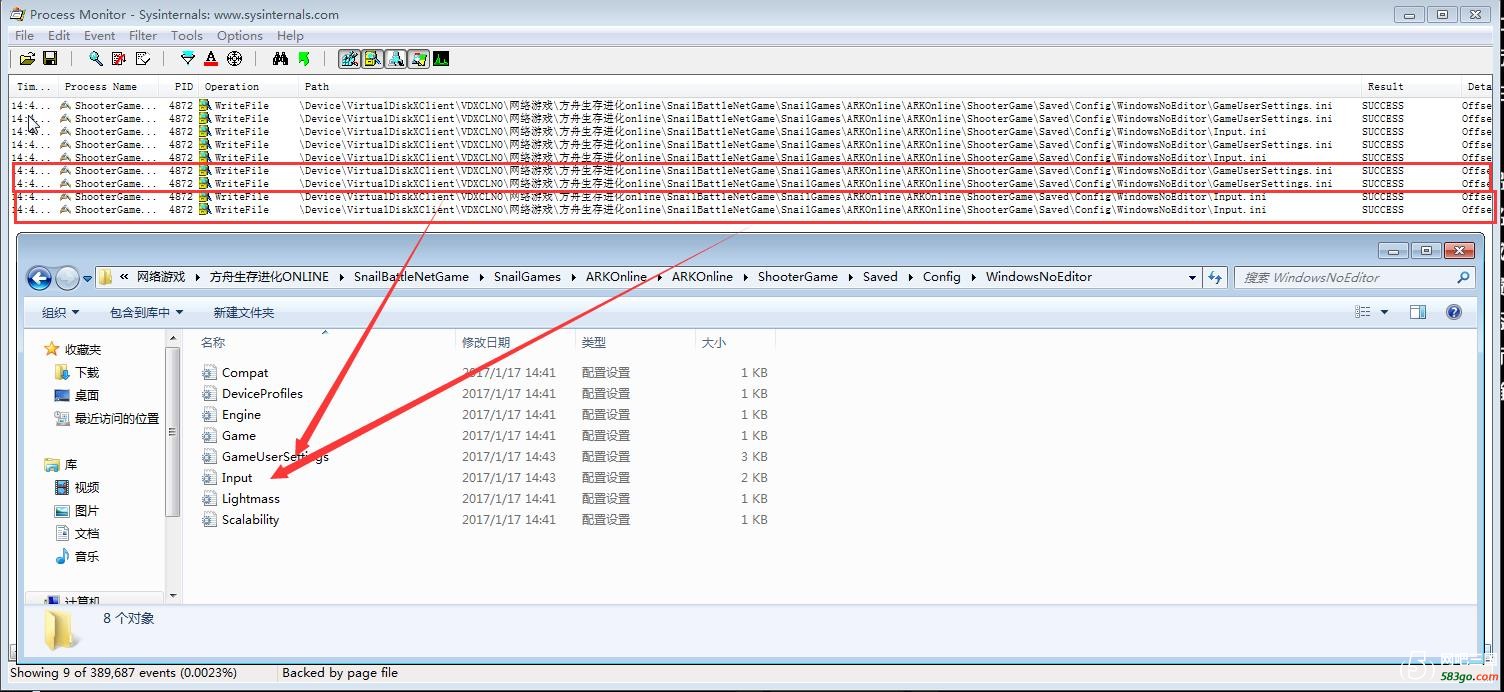Expand the arrow after Config breadcrumb
The image size is (1504, 692).
coord(973,277)
